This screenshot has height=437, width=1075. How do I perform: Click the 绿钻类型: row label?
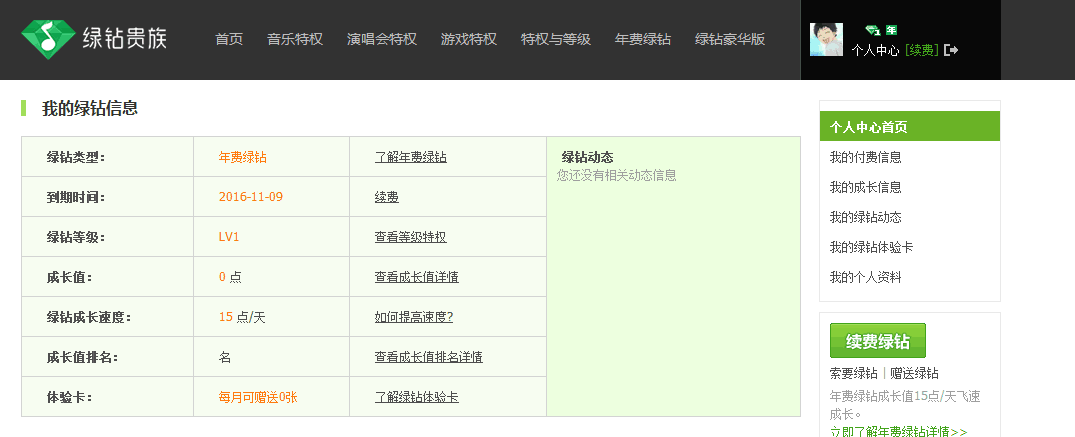[76, 157]
